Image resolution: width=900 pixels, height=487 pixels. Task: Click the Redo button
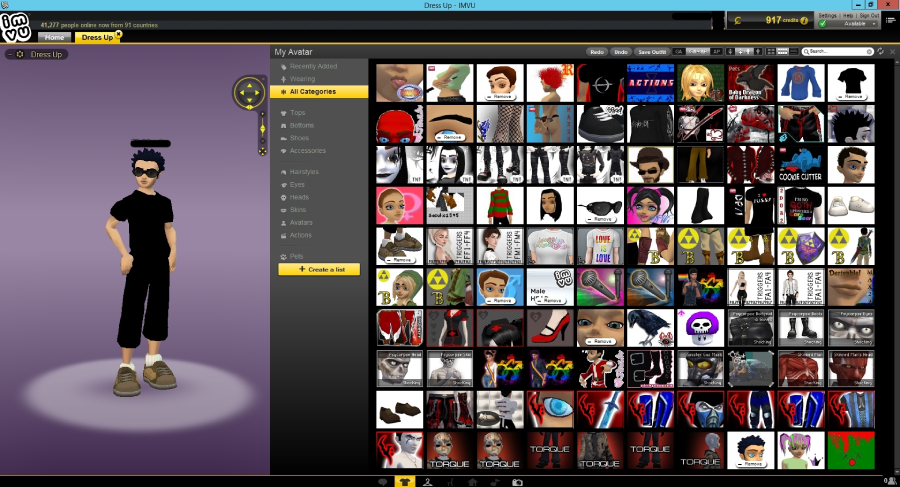pyautogui.click(x=597, y=52)
